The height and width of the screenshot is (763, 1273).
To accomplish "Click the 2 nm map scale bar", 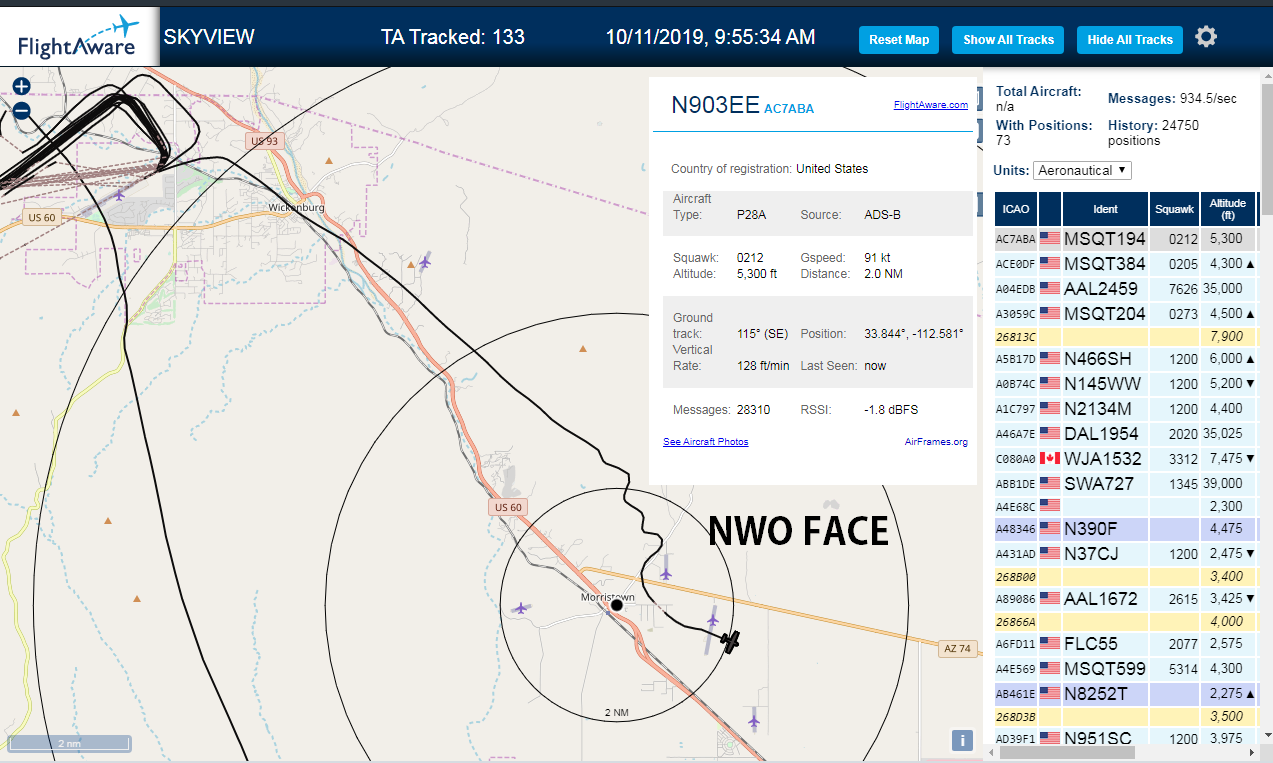I will point(69,743).
